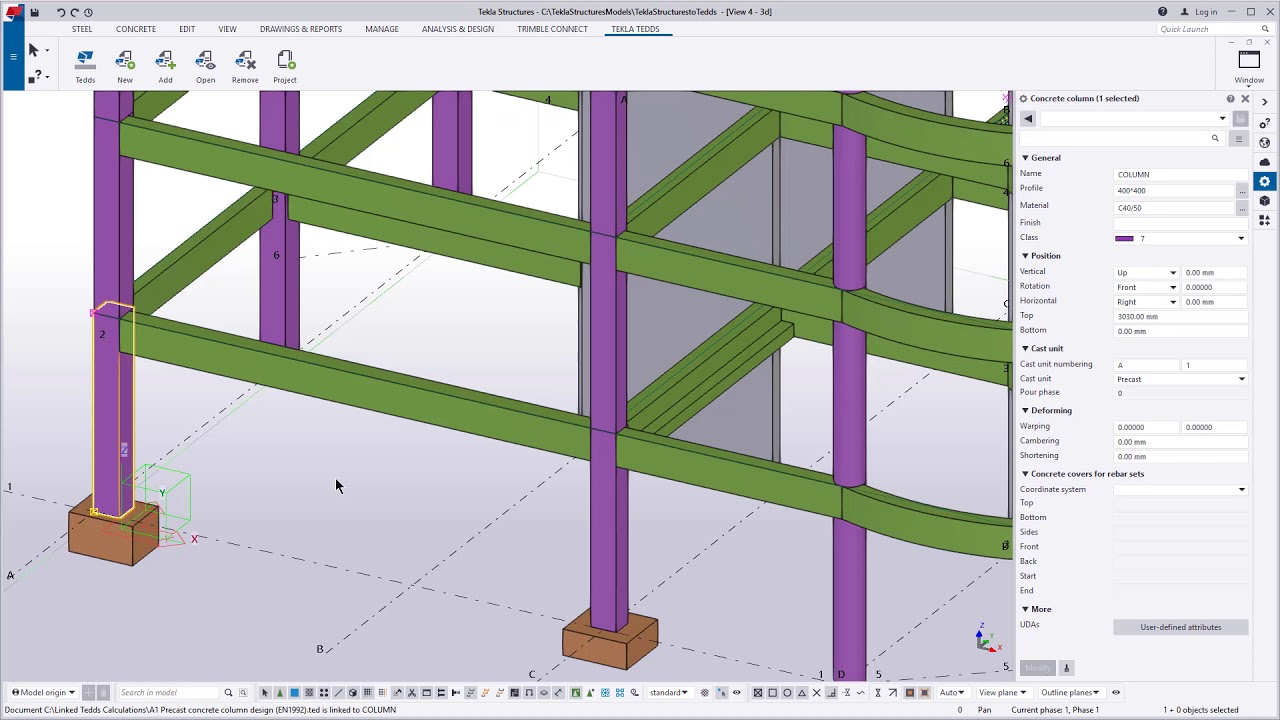Collapse the side pane with the chevron arrow
The width and height of the screenshot is (1280, 720).
pyautogui.click(x=1265, y=102)
